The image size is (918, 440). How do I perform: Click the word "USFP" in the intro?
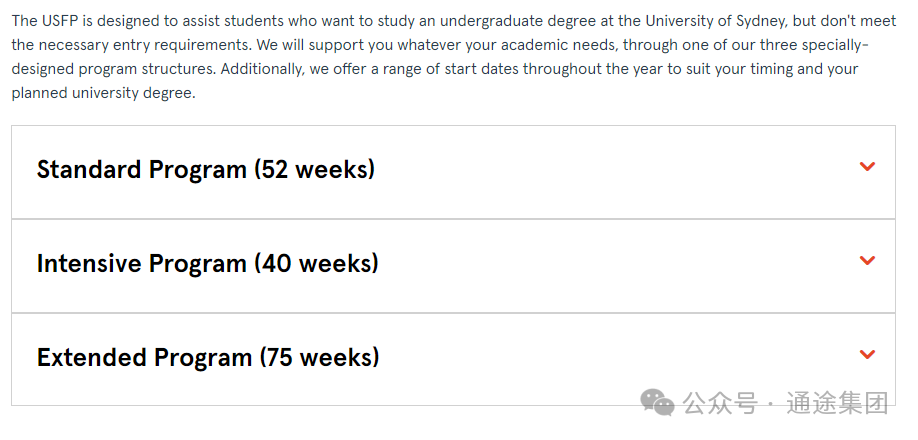57,21
